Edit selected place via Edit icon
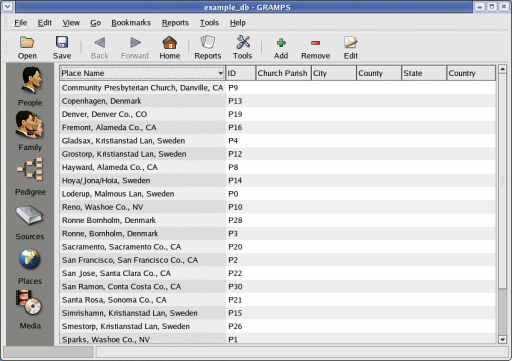512x361 pixels. [351, 48]
